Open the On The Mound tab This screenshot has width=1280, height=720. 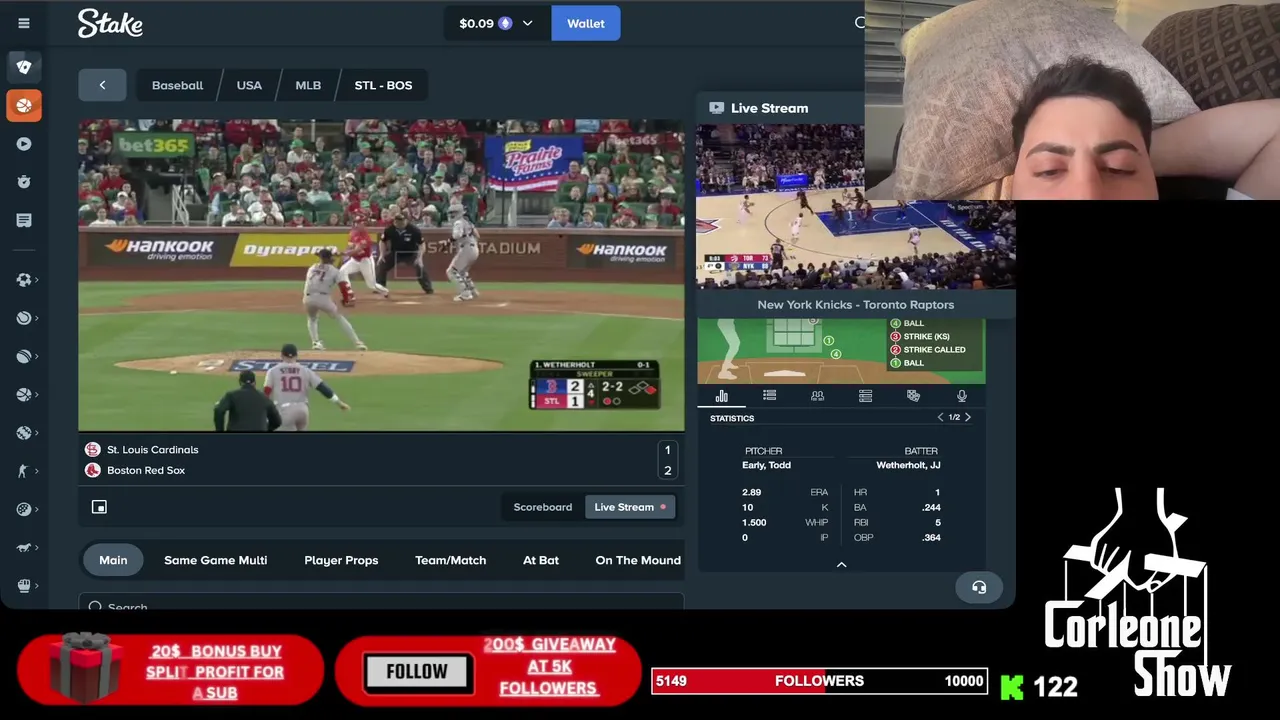(x=638, y=560)
